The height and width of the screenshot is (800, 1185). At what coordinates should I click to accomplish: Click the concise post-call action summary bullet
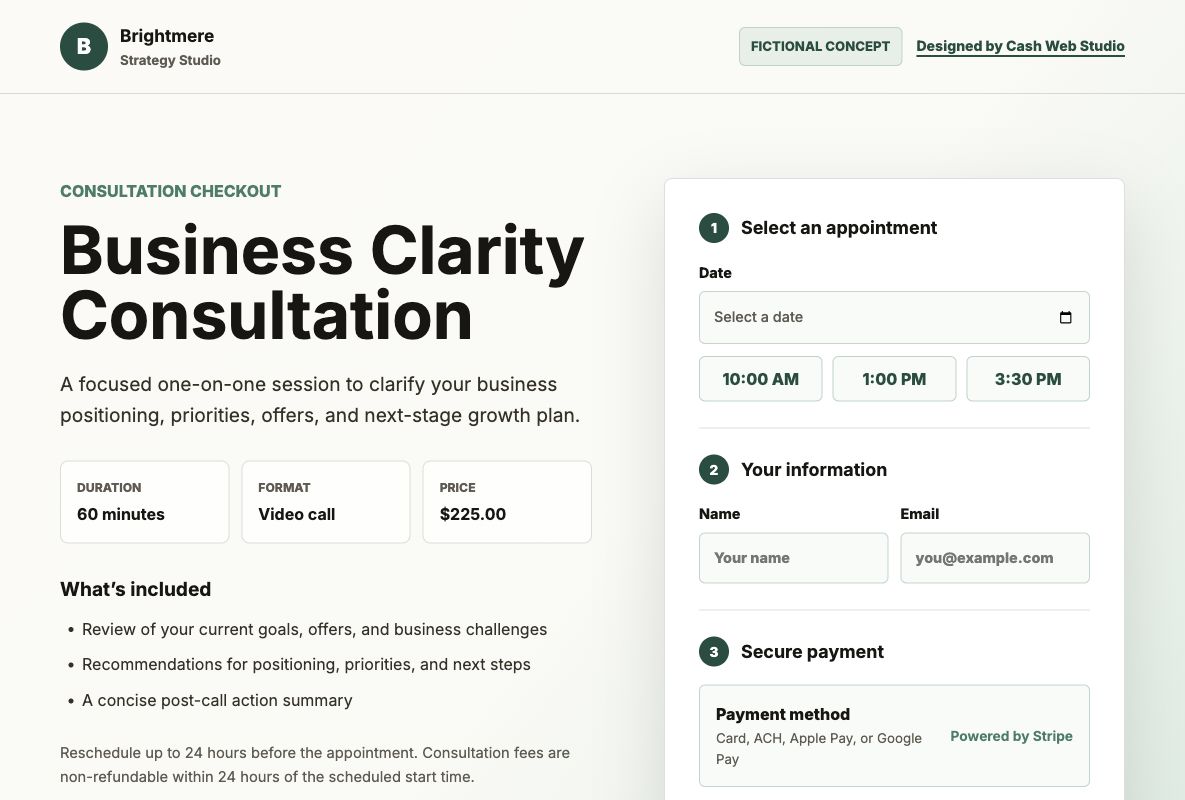coord(217,700)
